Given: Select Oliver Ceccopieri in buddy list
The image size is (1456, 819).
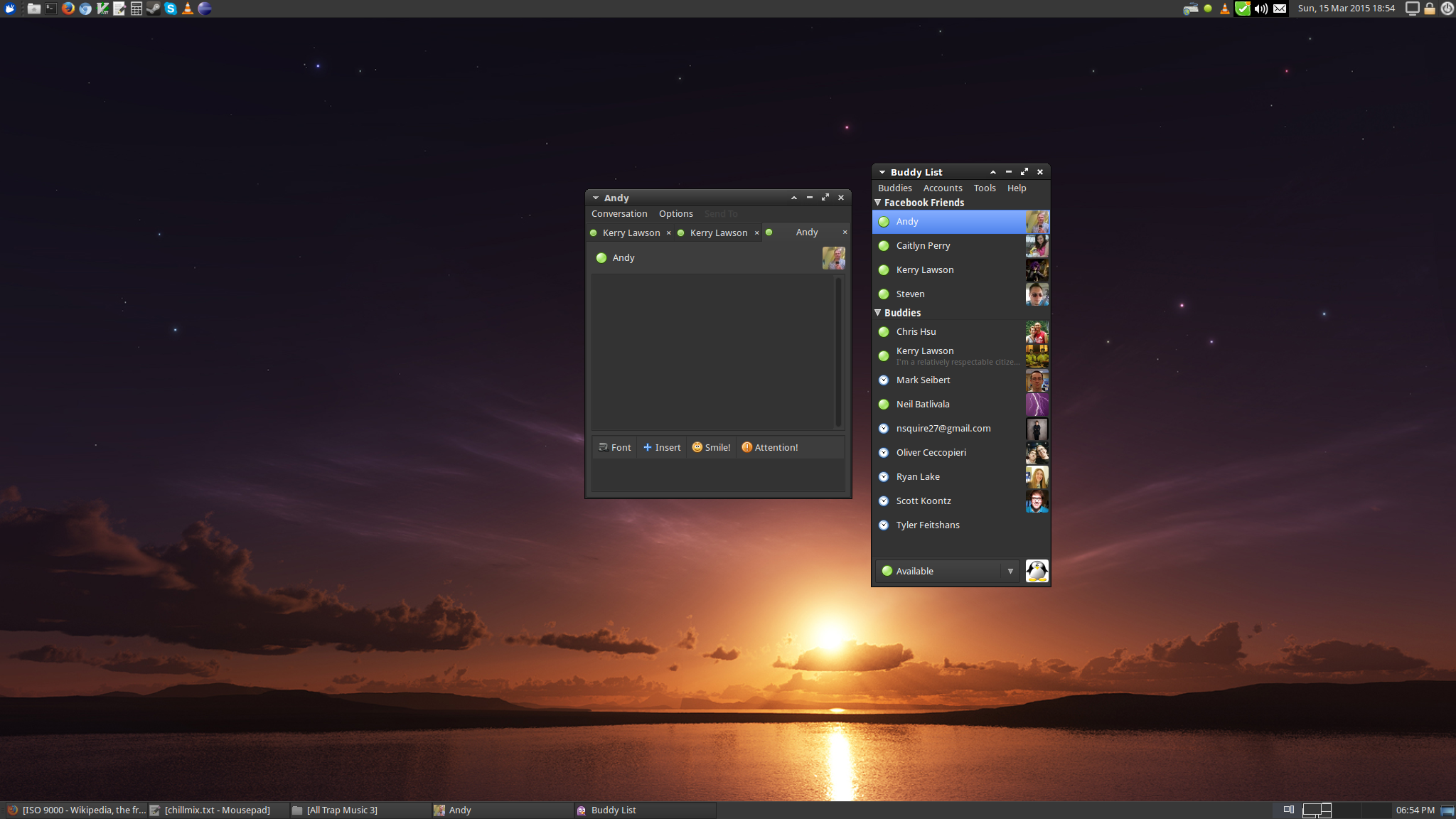Looking at the screenshot, I should [x=960, y=453].
